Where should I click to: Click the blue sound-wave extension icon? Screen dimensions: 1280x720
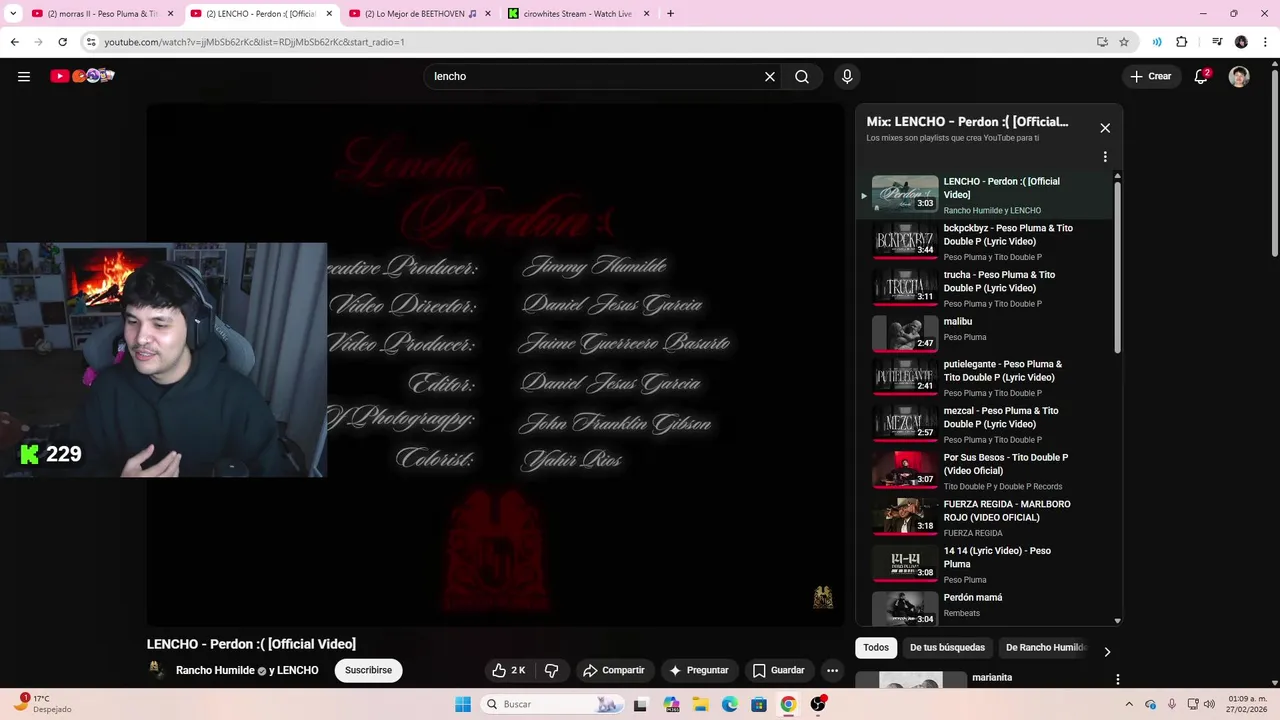pos(1157,42)
